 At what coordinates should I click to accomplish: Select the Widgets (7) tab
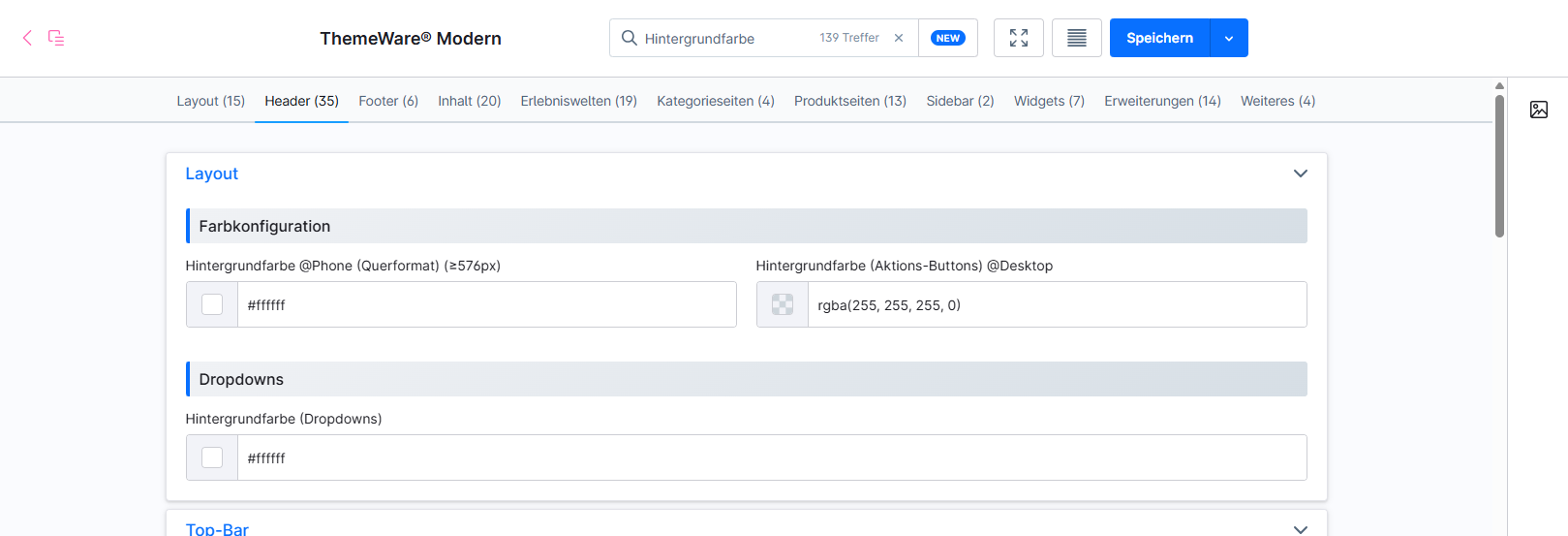coord(1049,101)
